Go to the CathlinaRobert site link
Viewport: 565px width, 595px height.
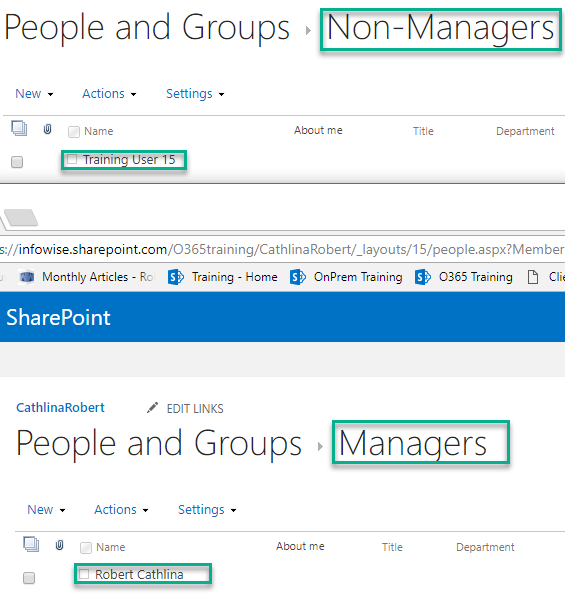(60, 408)
